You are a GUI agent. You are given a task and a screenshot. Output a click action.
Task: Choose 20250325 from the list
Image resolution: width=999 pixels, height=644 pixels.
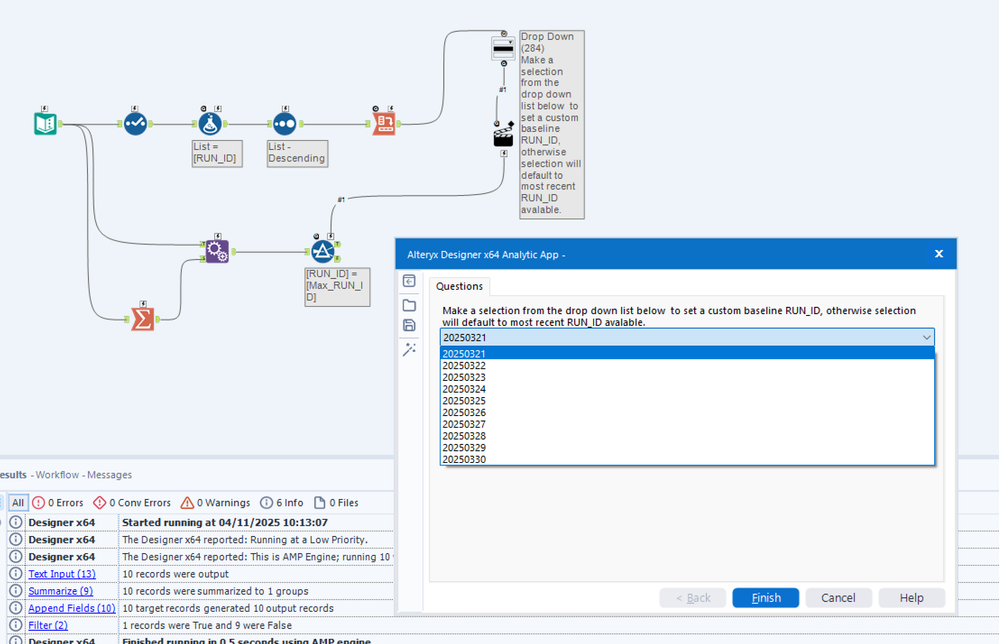pyautogui.click(x=687, y=401)
